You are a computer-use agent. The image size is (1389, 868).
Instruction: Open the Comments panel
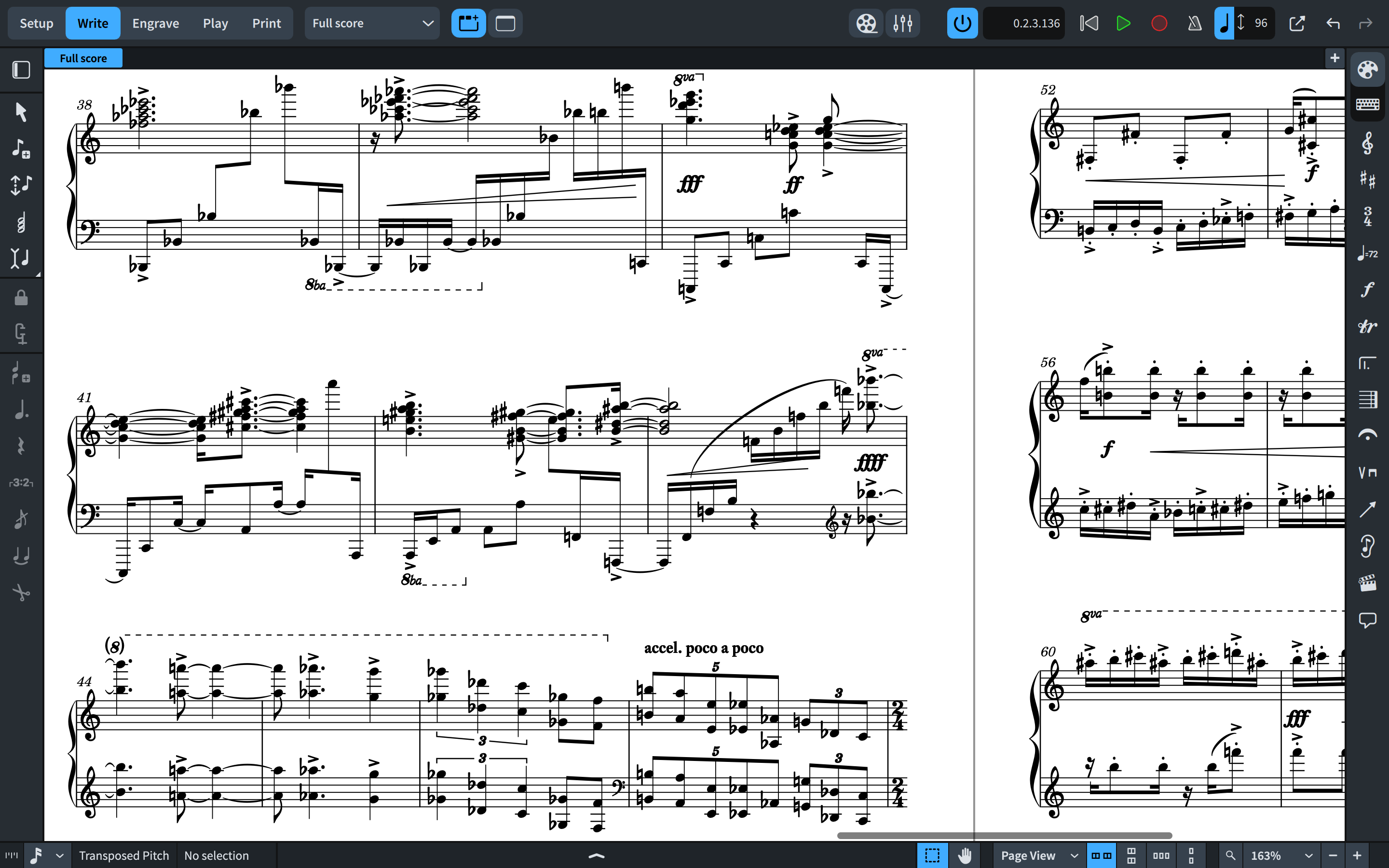click(1367, 620)
